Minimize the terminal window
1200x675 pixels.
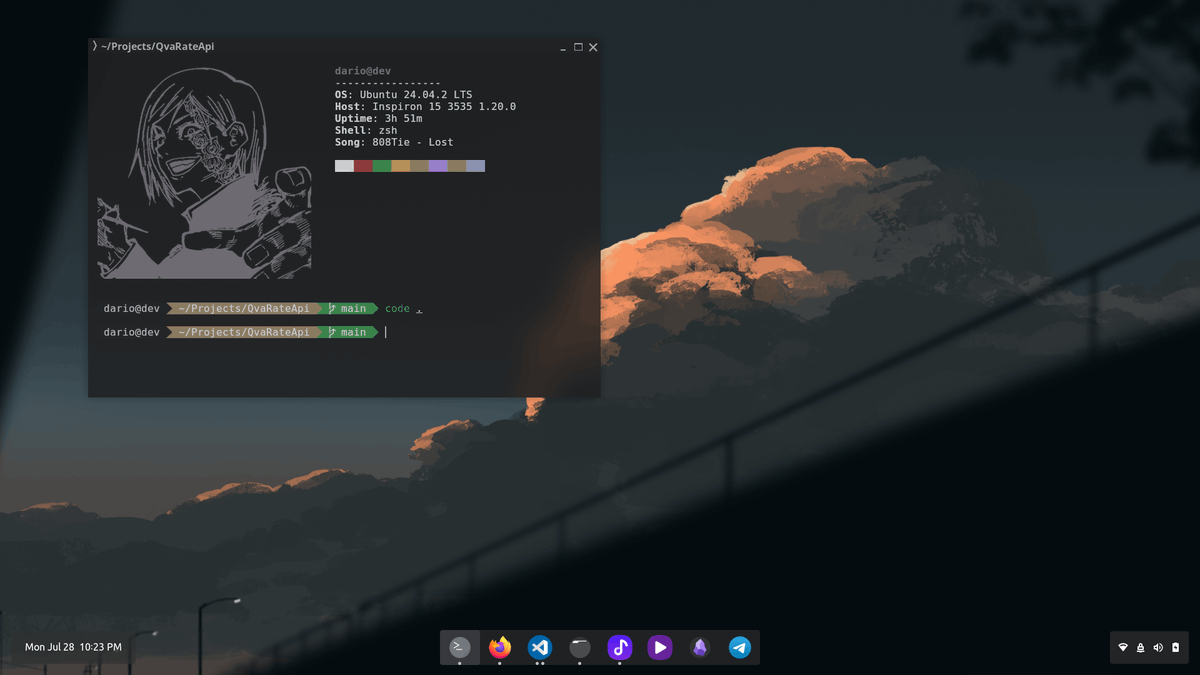coord(562,48)
